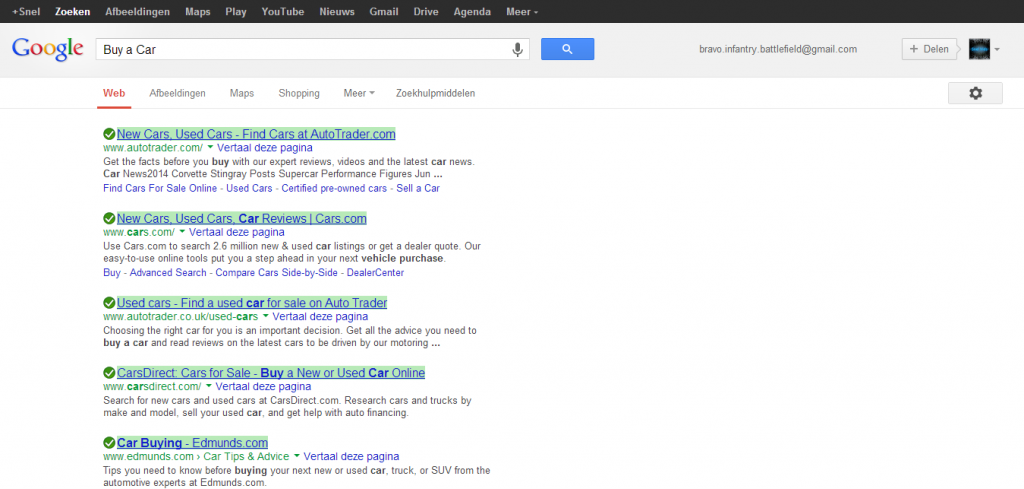Switch to Maps search tab
This screenshot has width=1024, height=489.
click(x=242, y=93)
